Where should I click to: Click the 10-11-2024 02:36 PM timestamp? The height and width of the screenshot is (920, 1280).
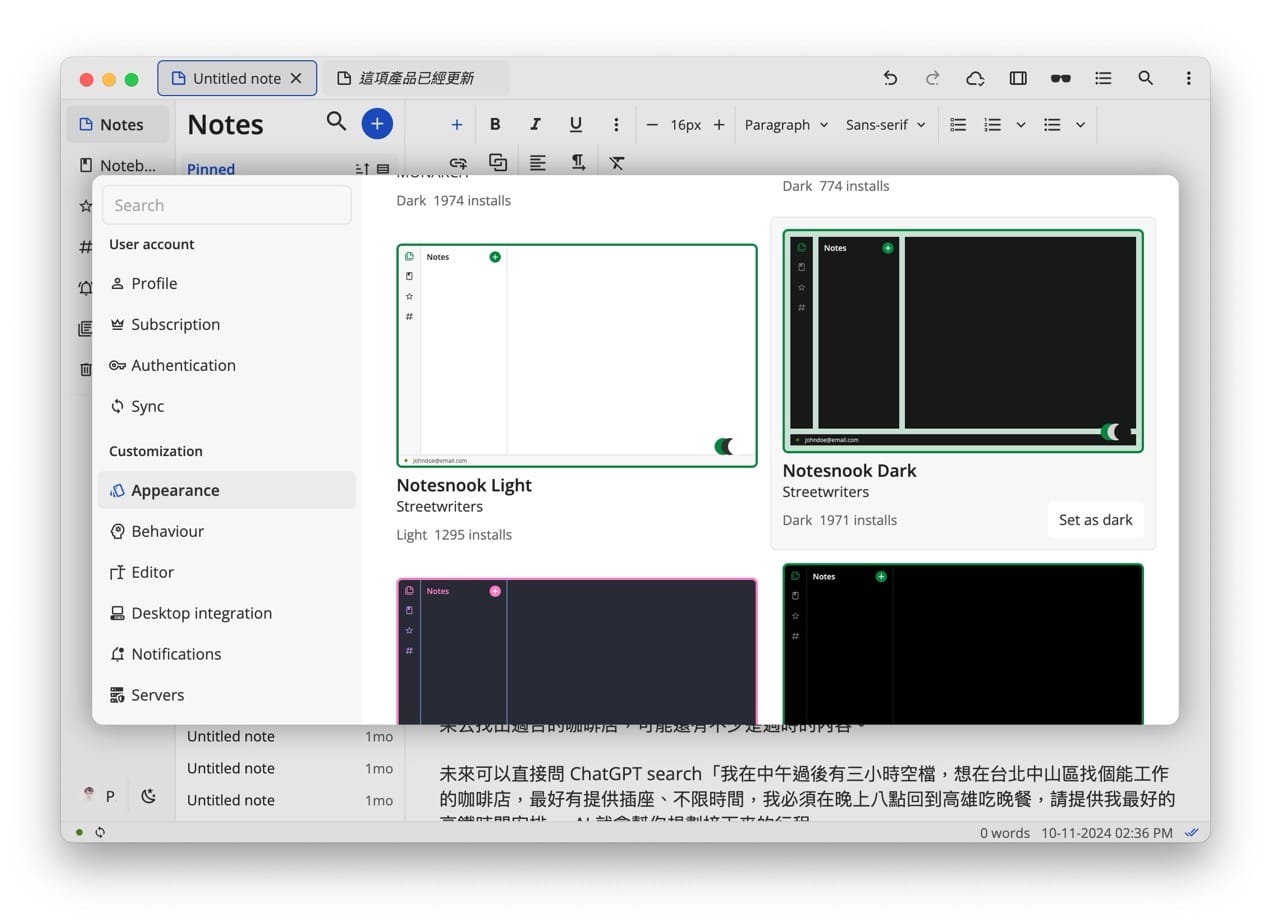(1107, 832)
